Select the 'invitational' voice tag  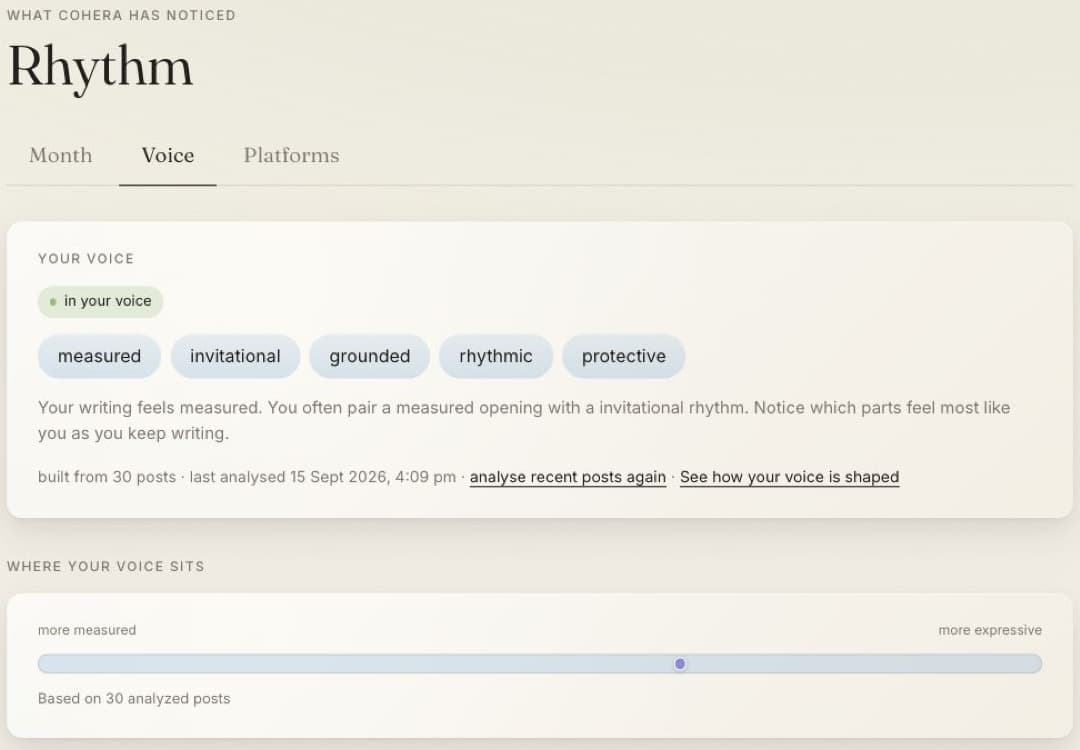coord(235,356)
